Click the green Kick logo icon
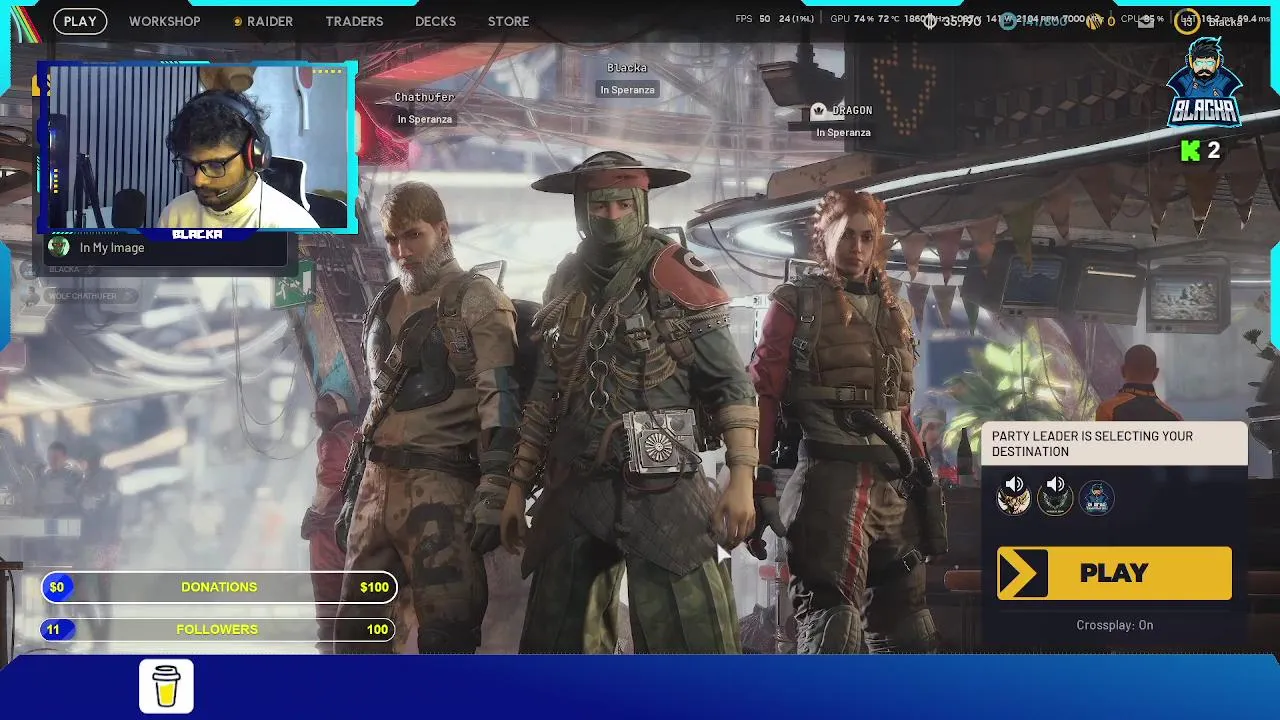1280x720 pixels. [1190, 151]
